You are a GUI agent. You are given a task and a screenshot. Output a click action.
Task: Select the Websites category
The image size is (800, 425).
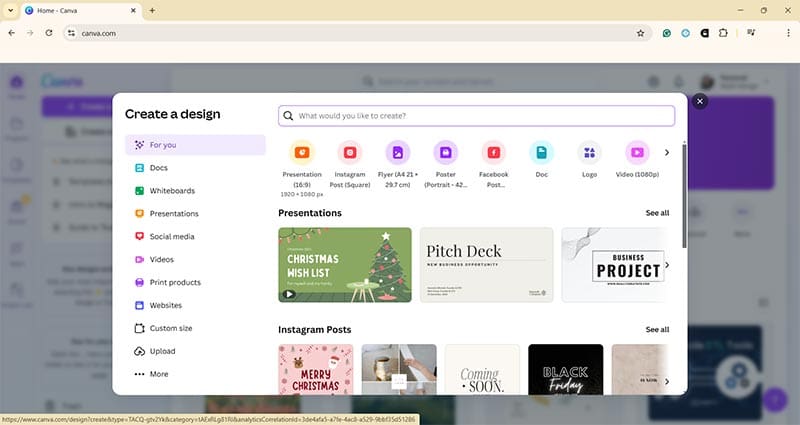point(195,306)
